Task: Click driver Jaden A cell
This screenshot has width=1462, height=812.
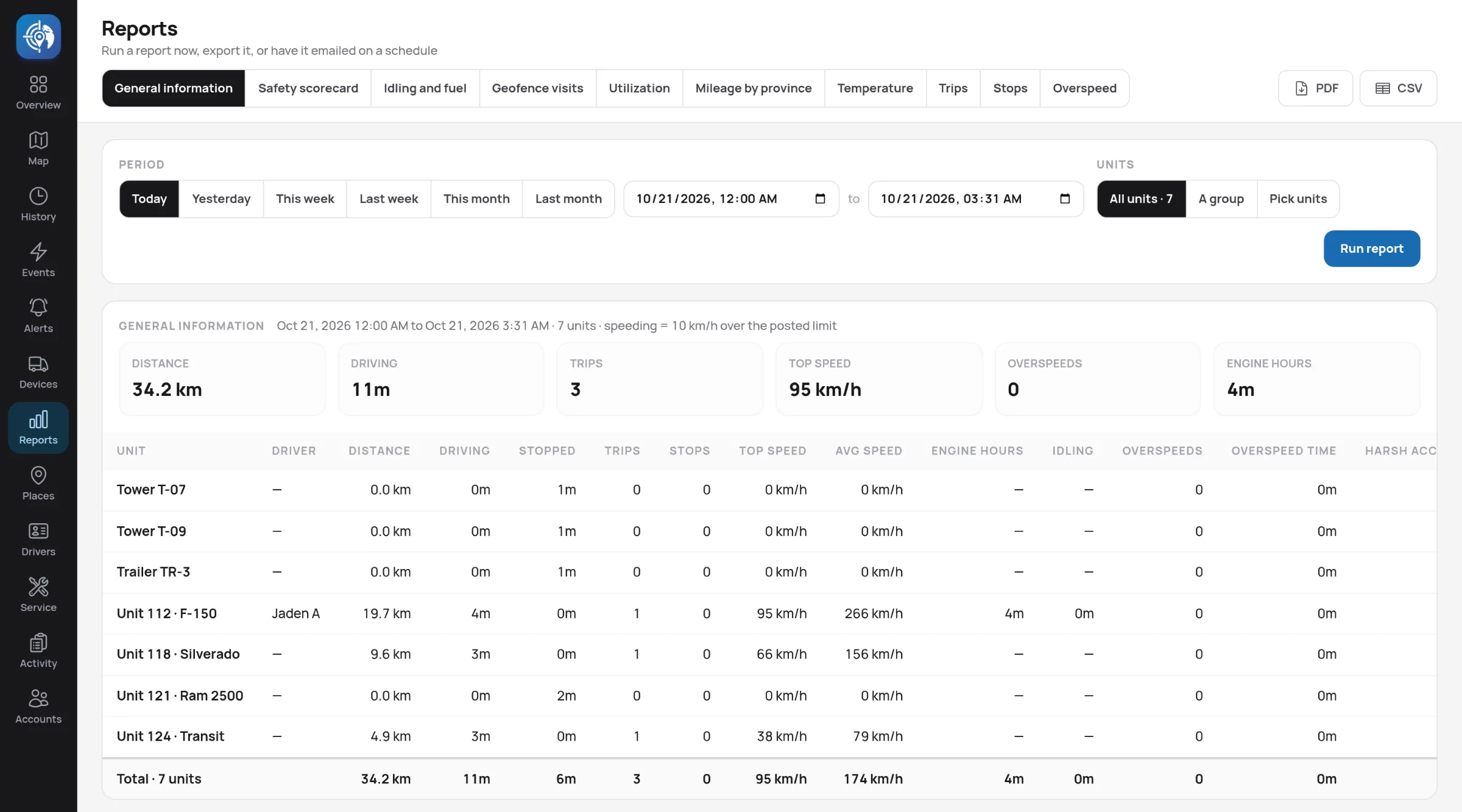Action: [x=295, y=613]
